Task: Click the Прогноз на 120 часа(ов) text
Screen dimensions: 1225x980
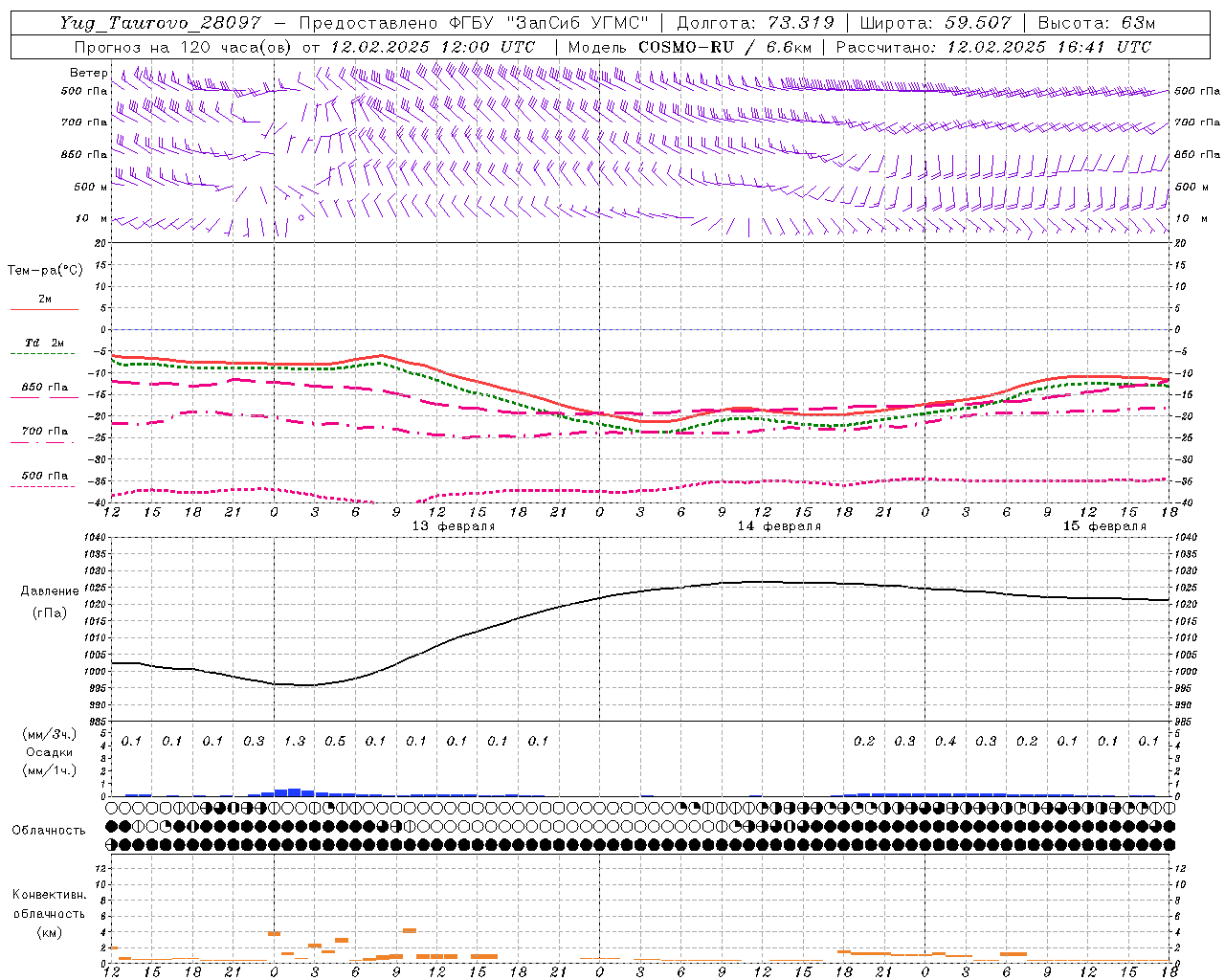Action: coord(184,47)
